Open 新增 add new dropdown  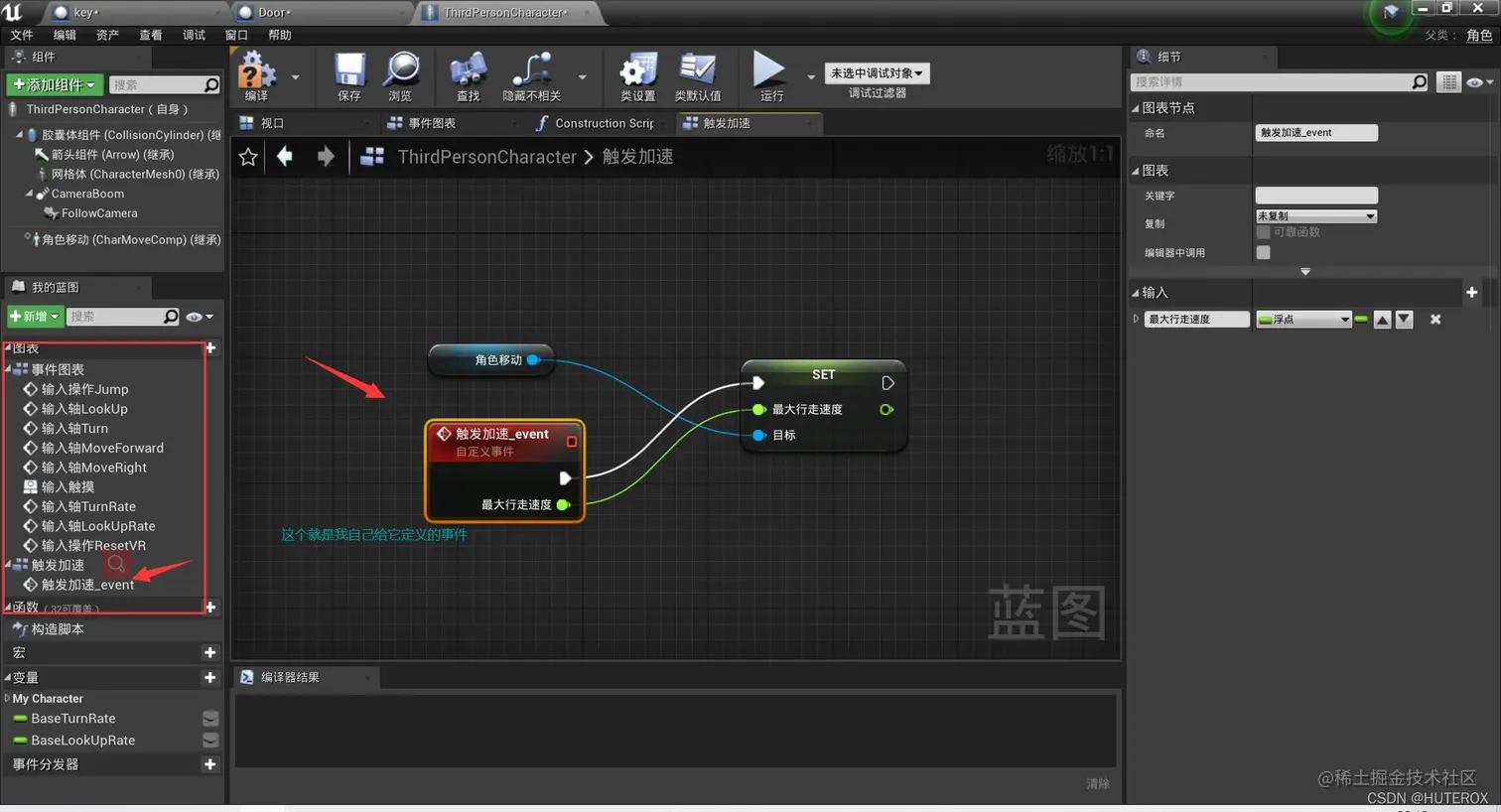[x=35, y=317]
